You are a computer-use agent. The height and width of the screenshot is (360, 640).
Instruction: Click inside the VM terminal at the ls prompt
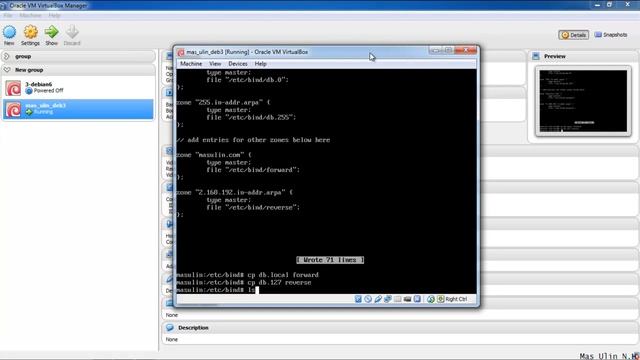257,290
